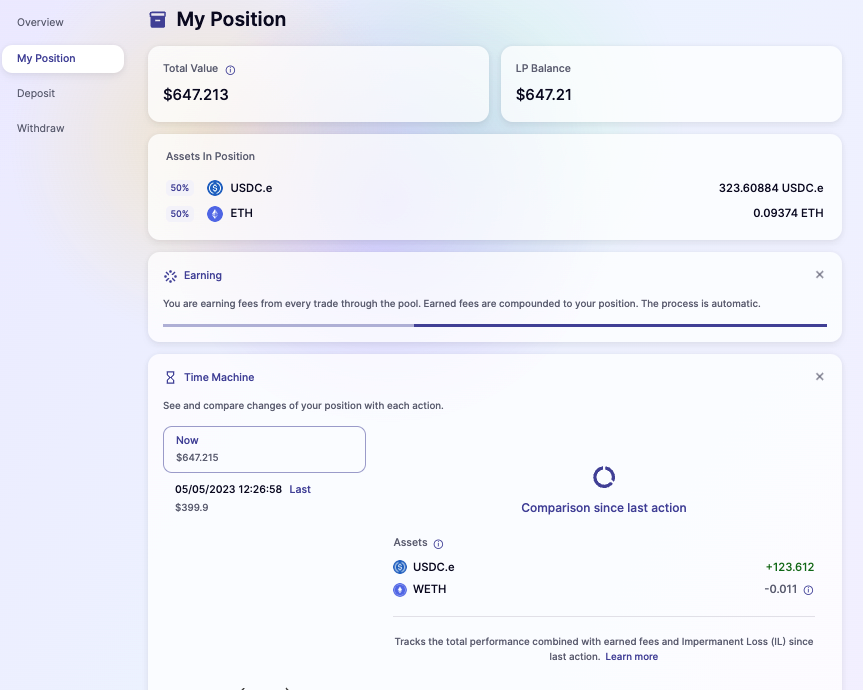Viewport: 863px width, 690px height.
Task: Click the ETH token icon in Assets In Position
Action: [x=215, y=213]
